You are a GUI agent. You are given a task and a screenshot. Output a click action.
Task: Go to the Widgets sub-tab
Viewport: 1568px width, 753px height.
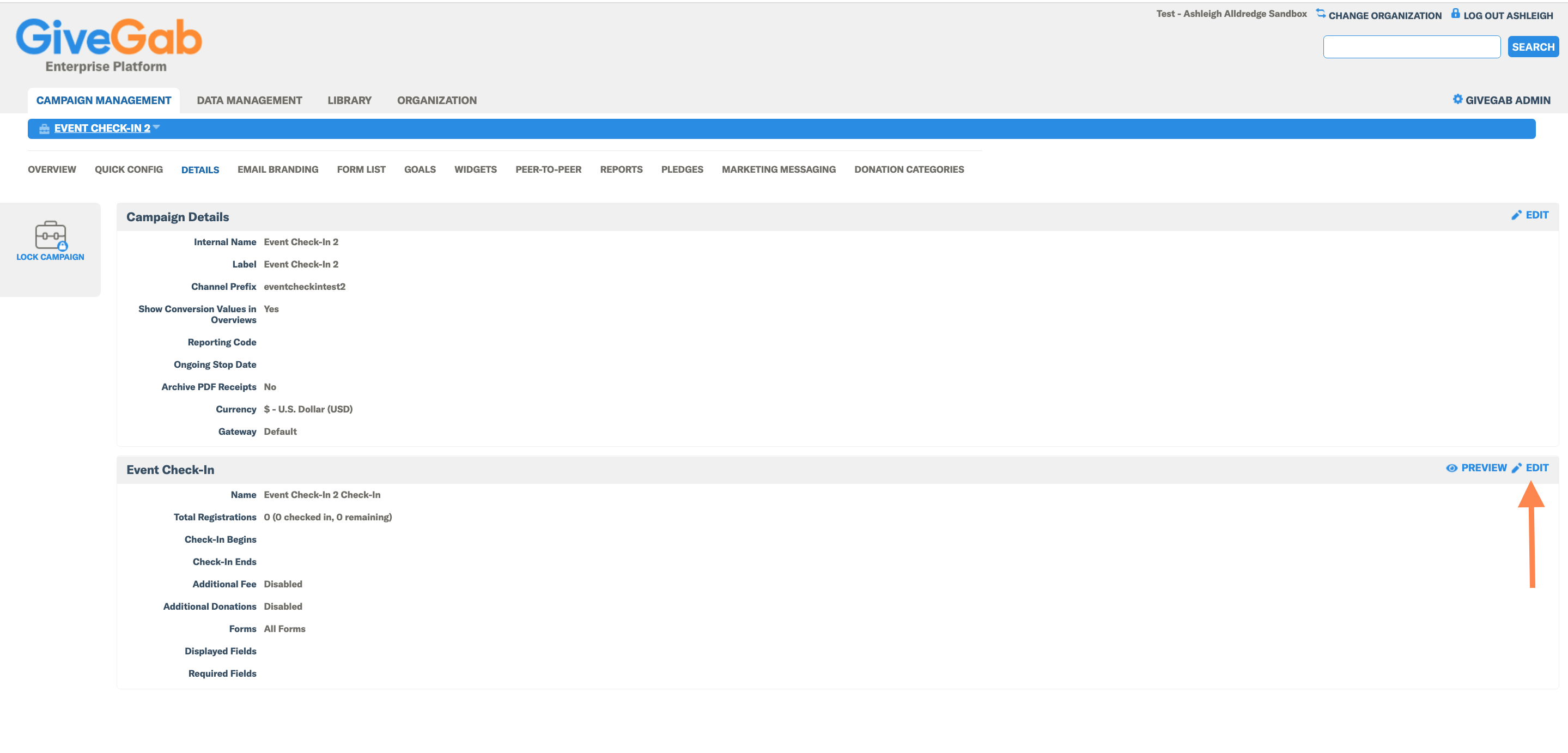476,169
